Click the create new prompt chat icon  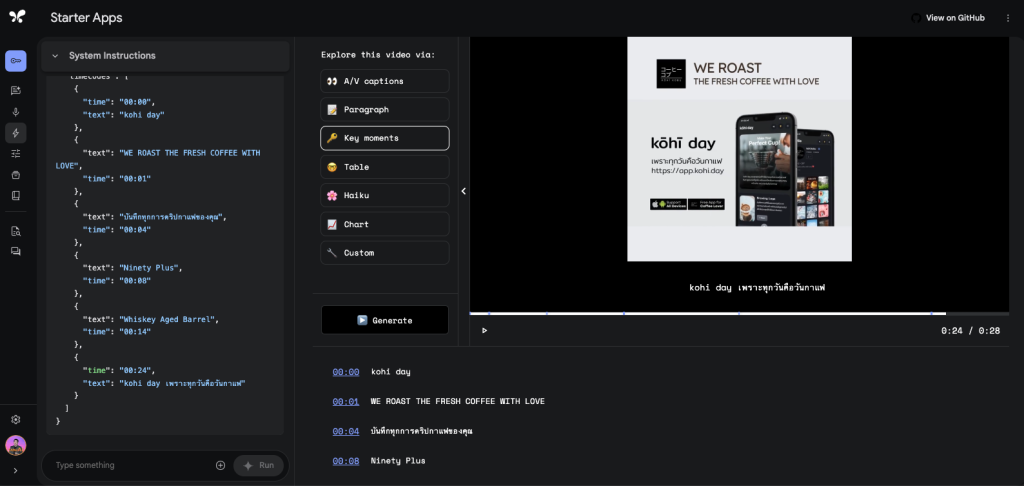point(16,90)
